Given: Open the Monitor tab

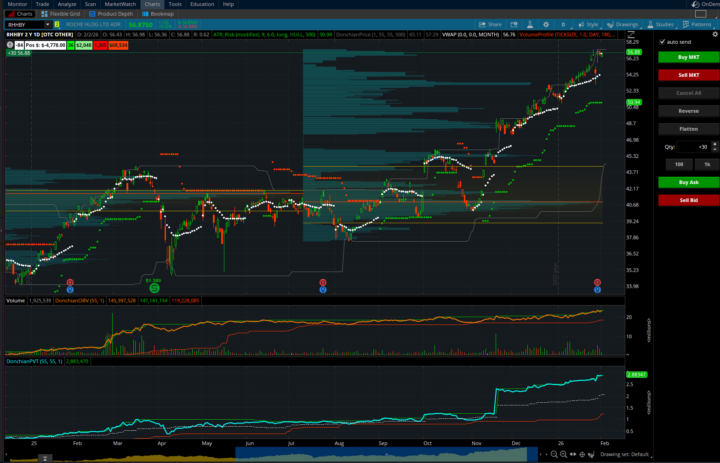Looking at the screenshot, I should click(17, 4).
